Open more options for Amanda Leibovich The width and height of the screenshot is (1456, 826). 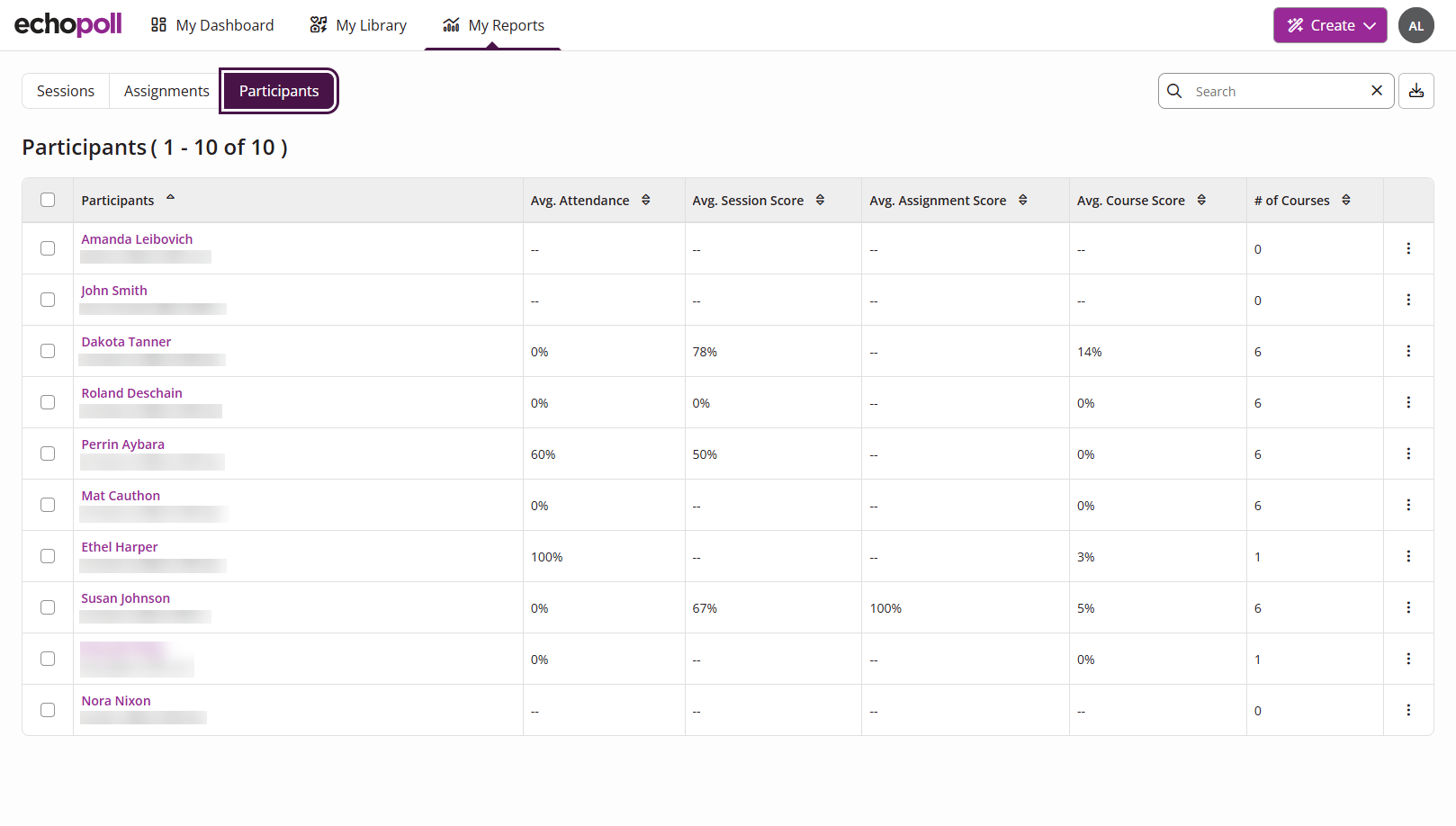1408,248
